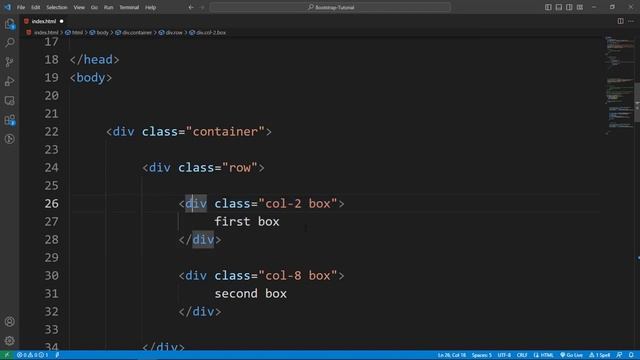
Task: Open the errors and warnings problems indicator
Action: click(32, 355)
